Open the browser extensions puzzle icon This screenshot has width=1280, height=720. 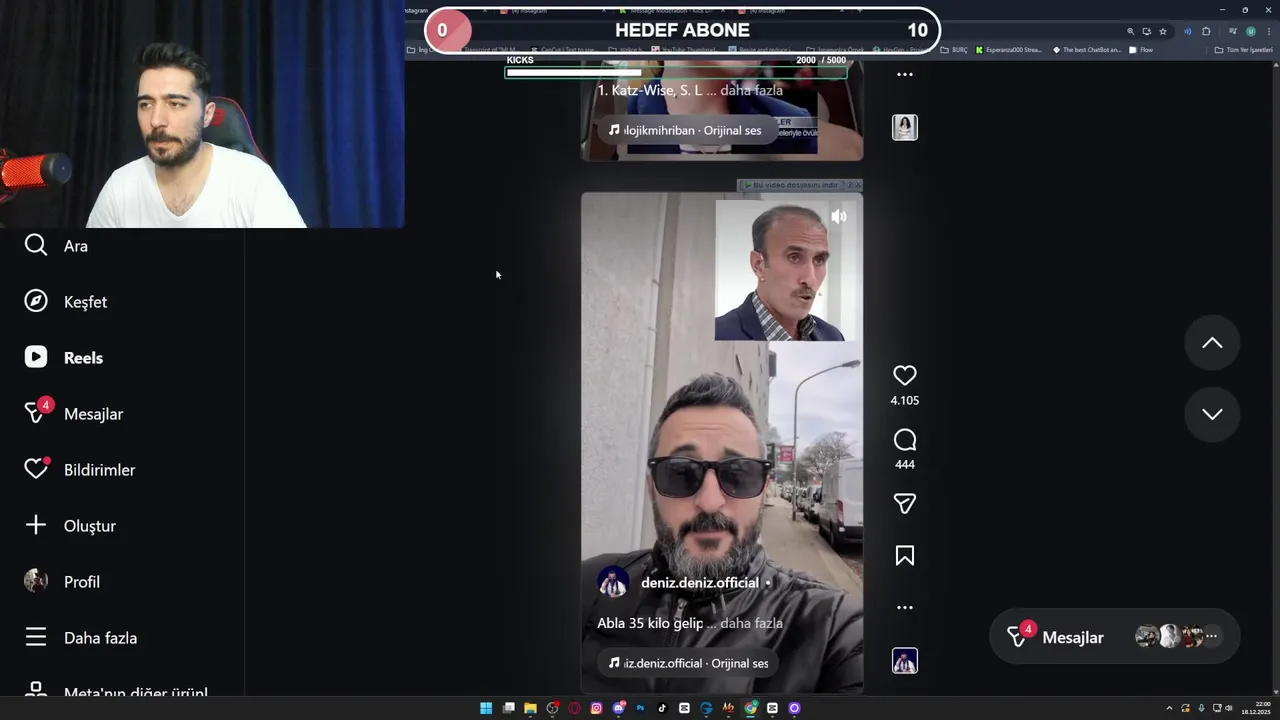click(x=1206, y=31)
